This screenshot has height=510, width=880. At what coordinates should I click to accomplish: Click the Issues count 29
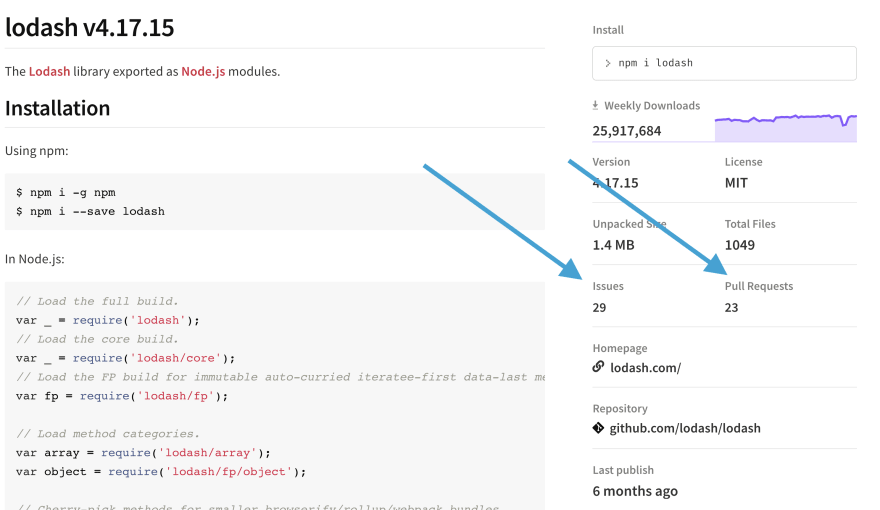click(x=599, y=307)
